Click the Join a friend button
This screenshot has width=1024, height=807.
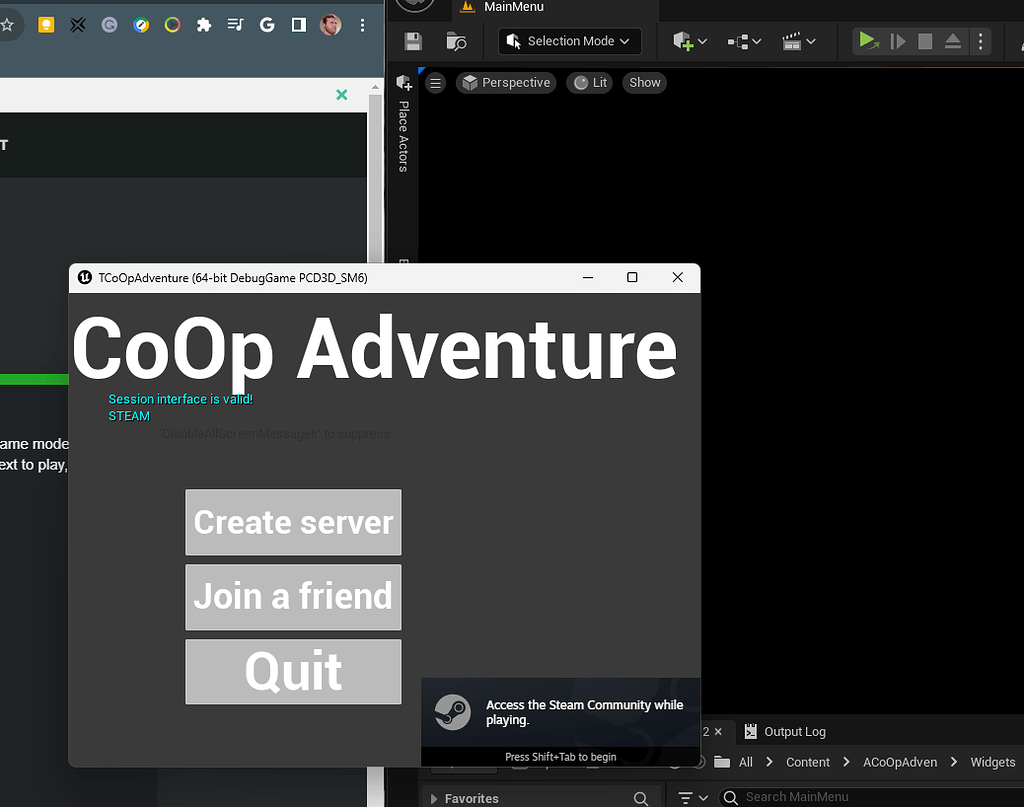(293, 597)
